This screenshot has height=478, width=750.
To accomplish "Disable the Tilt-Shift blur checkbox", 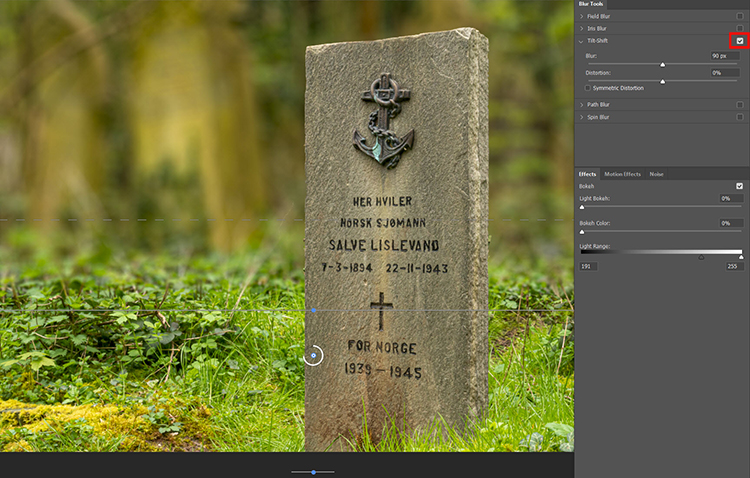I will 739,41.
